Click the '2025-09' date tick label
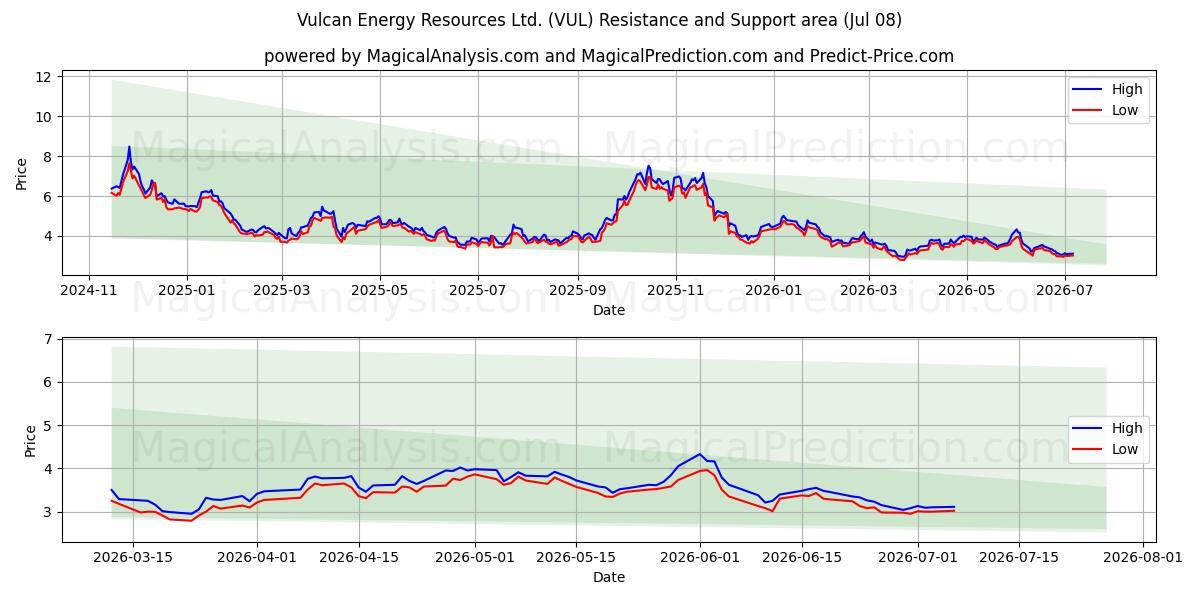 (x=577, y=291)
